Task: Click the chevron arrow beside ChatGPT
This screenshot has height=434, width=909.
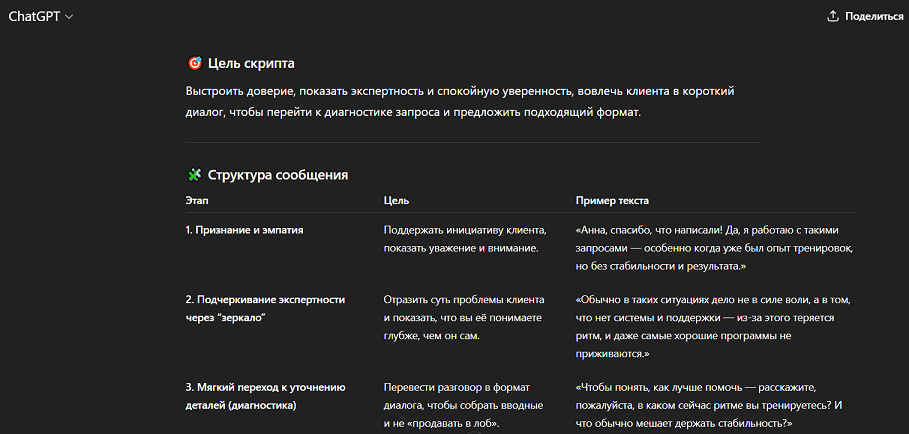Action: point(69,17)
